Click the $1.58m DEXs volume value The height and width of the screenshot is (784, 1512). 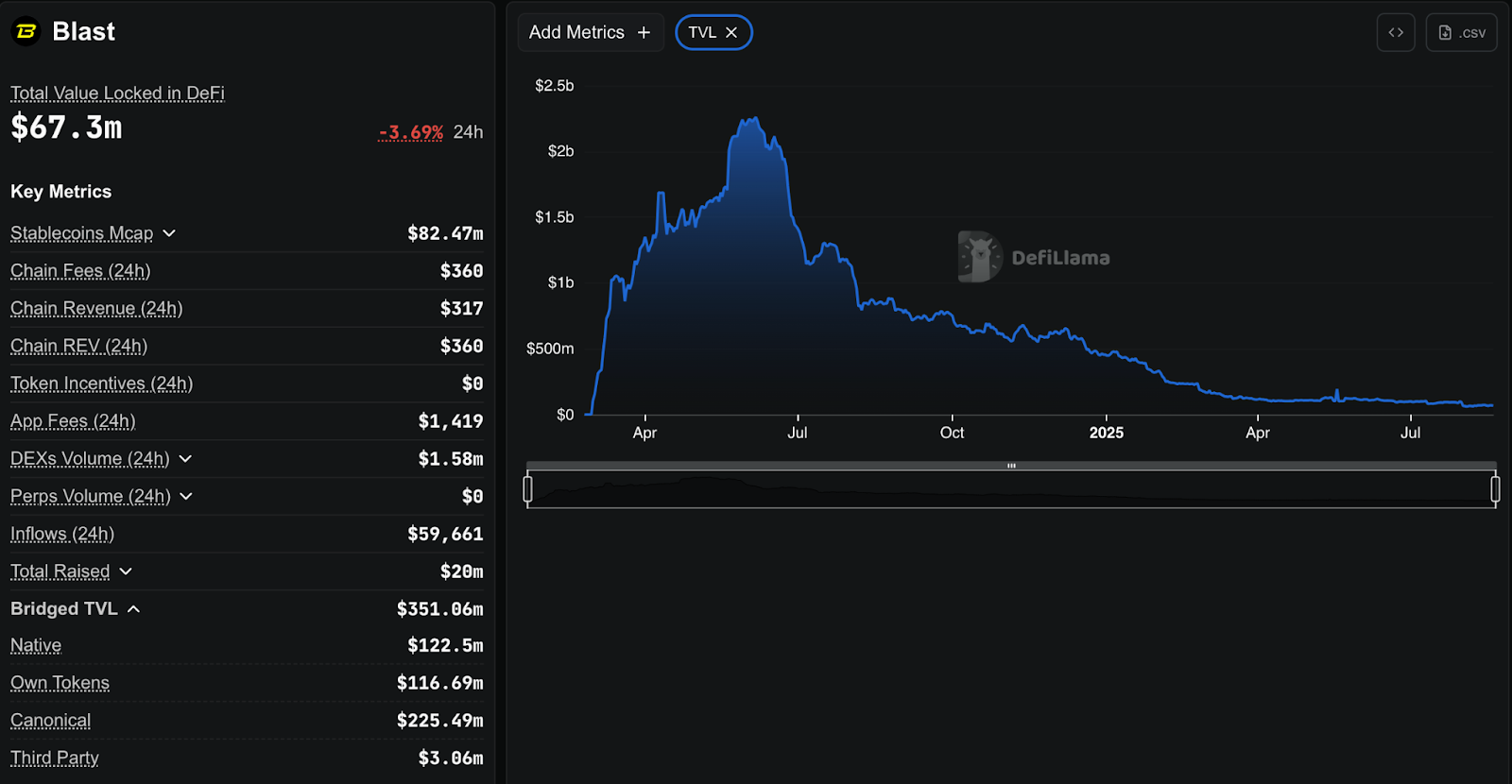tap(451, 459)
